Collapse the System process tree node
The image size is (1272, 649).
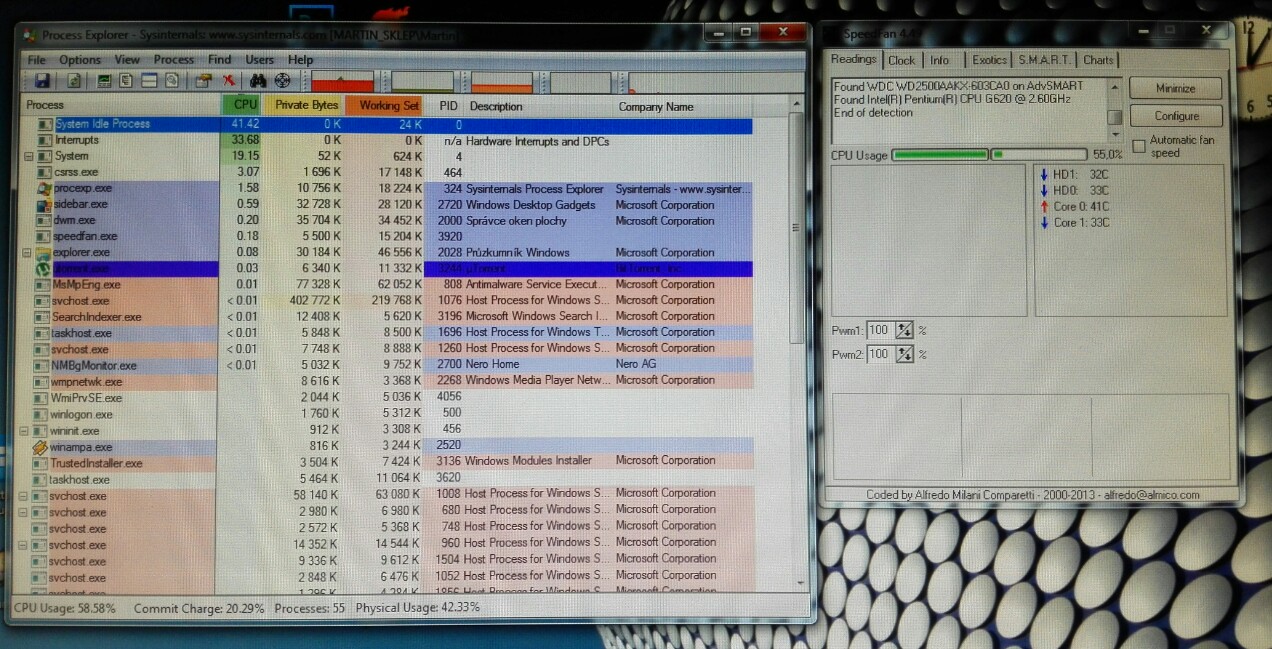point(28,156)
